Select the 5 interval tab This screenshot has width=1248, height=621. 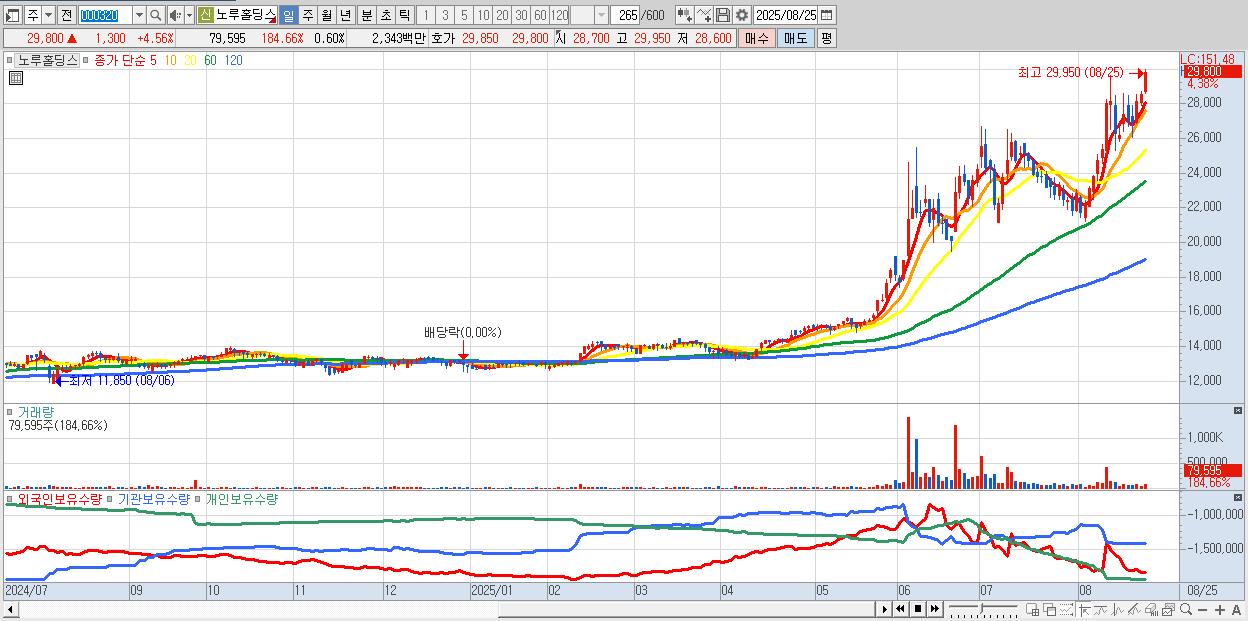464,15
